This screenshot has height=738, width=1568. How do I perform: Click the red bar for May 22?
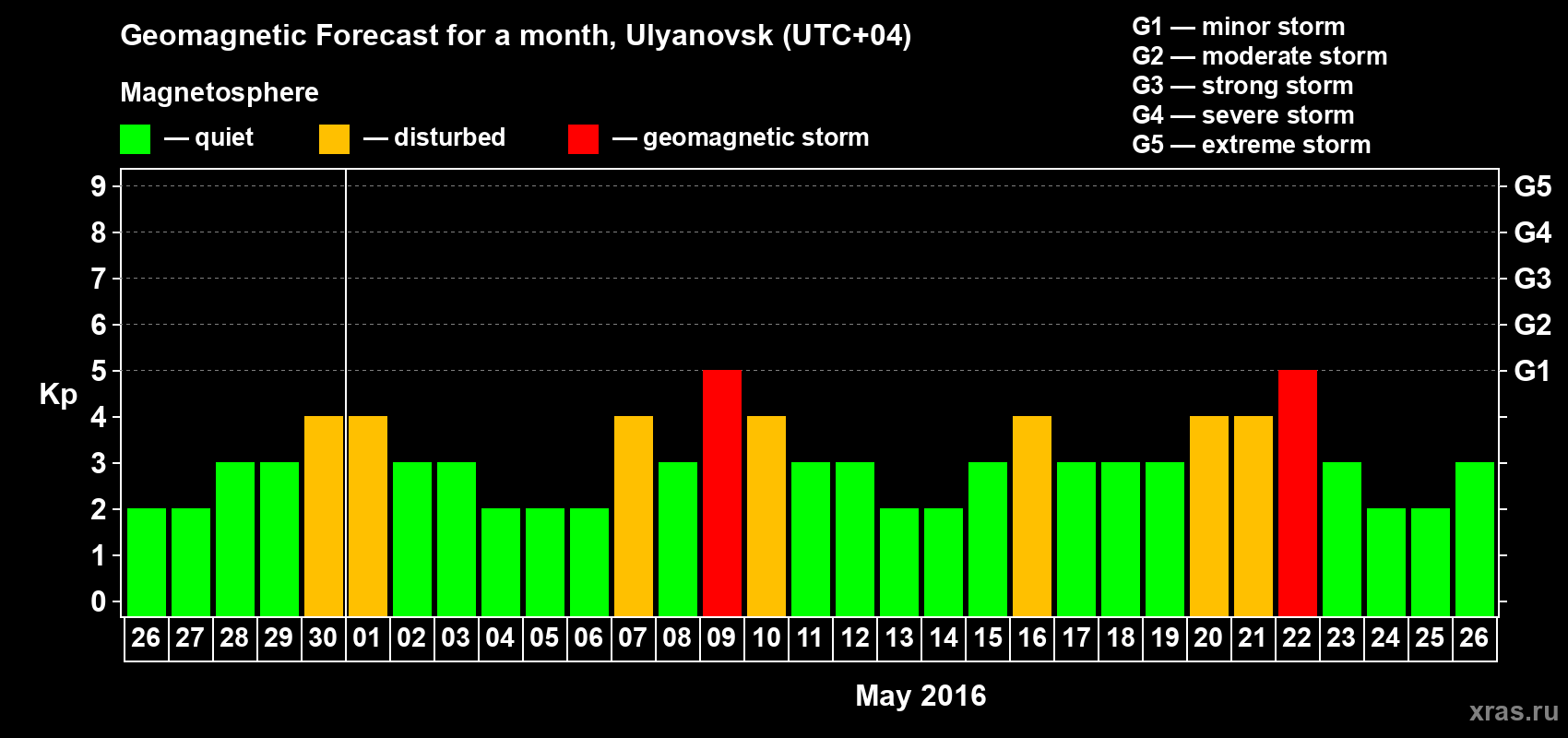1298,493
